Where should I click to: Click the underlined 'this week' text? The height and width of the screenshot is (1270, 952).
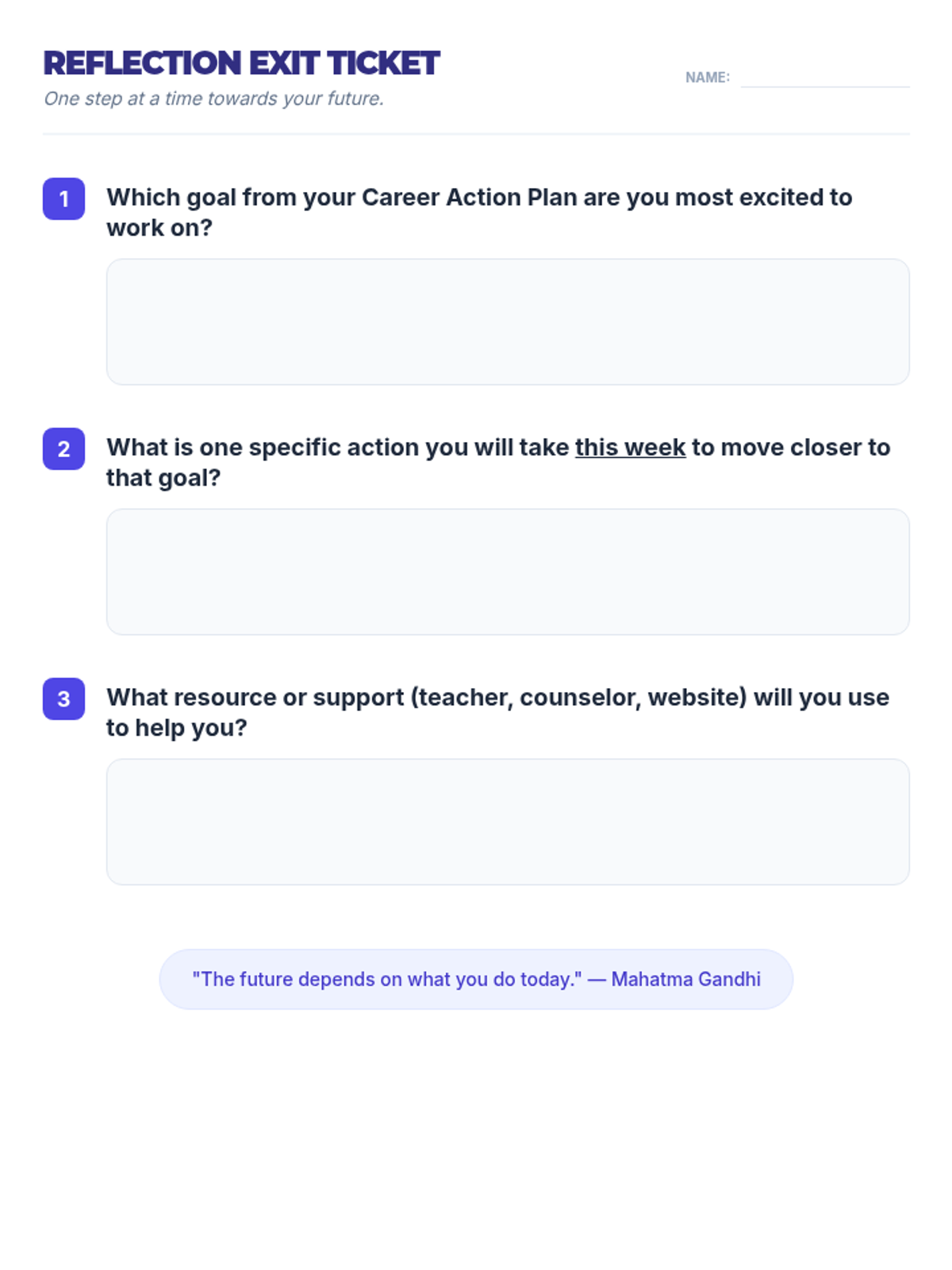coord(630,448)
